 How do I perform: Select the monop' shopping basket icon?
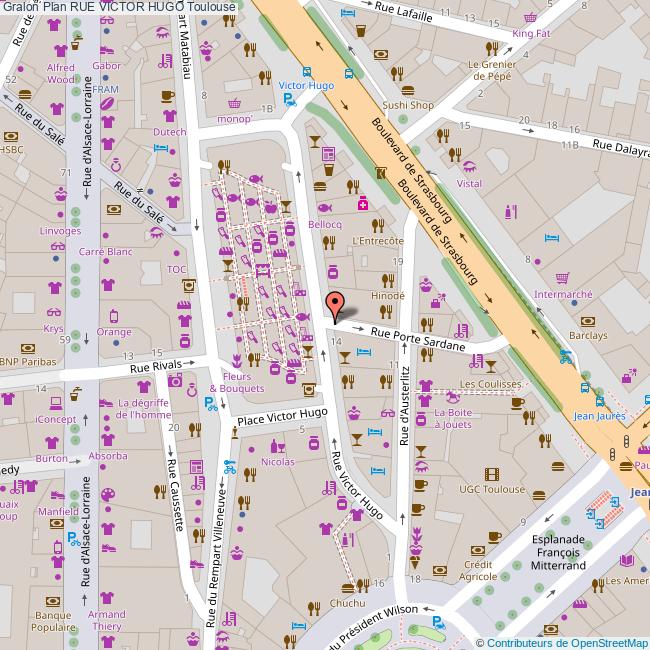(x=234, y=103)
